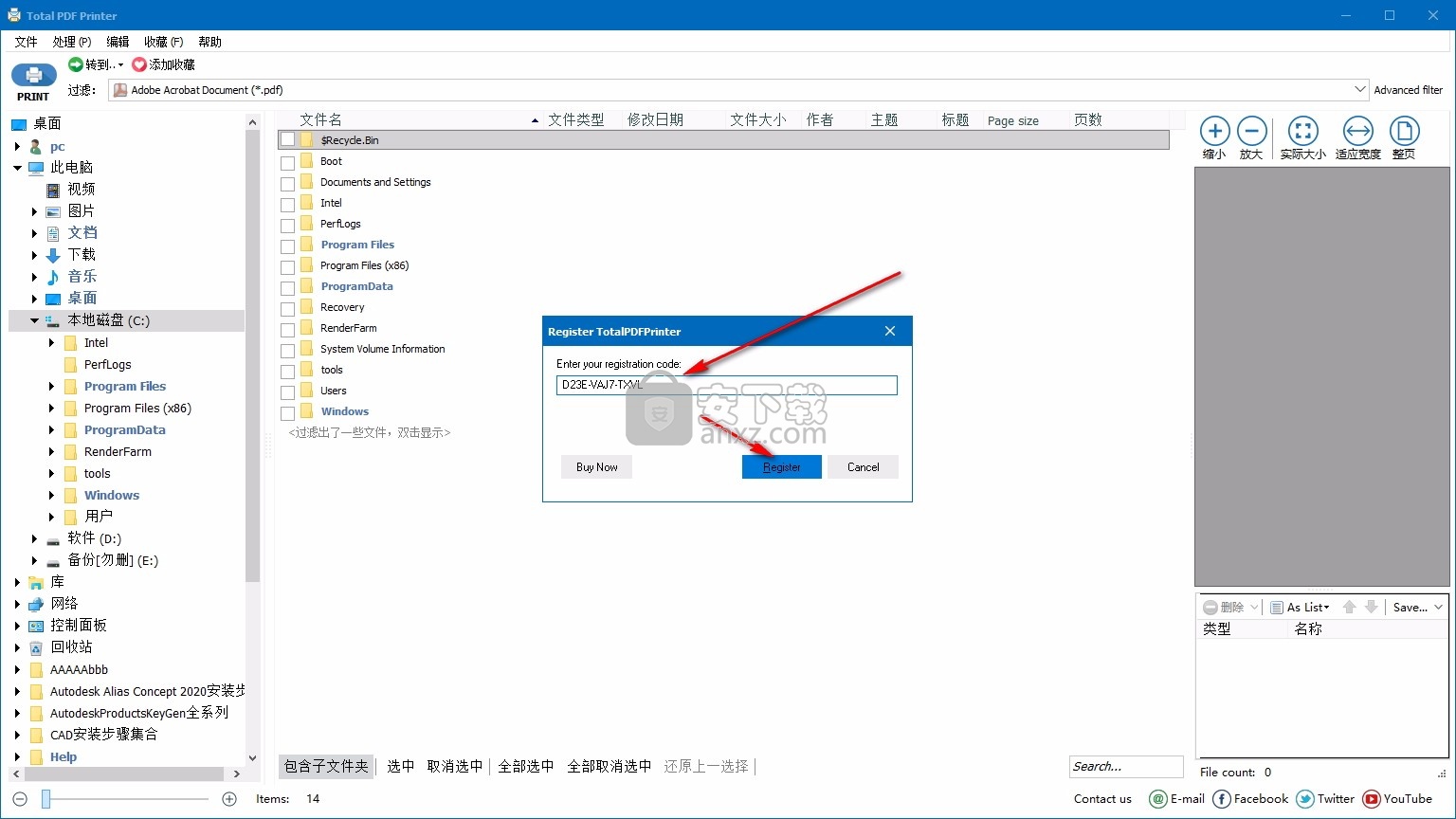1456x819 pixels.
Task: Click the Search... box
Action: click(x=1126, y=766)
